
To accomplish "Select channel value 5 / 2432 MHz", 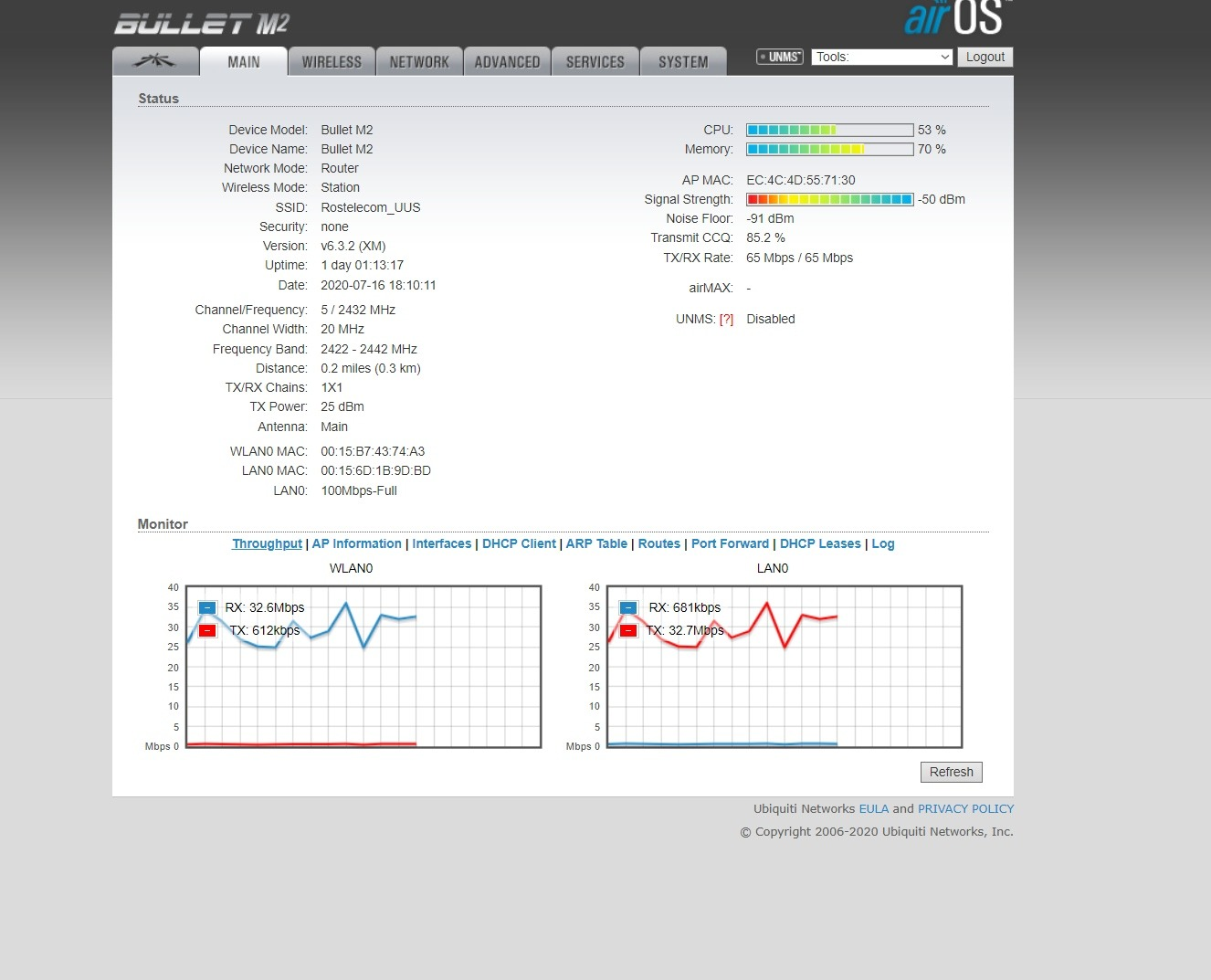I will (358, 310).
